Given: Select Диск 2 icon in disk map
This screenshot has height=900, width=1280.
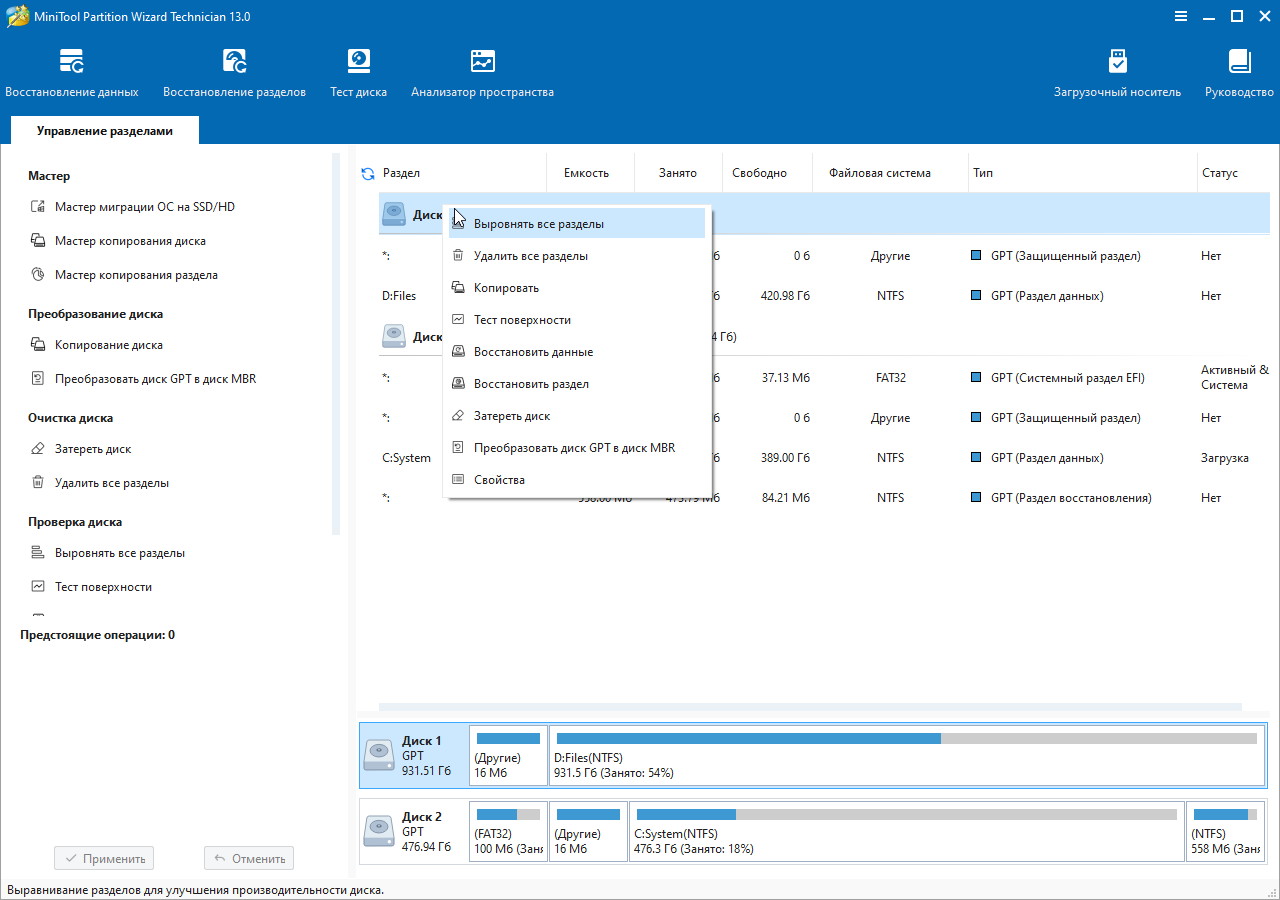Looking at the screenshot, I should 379,832.
